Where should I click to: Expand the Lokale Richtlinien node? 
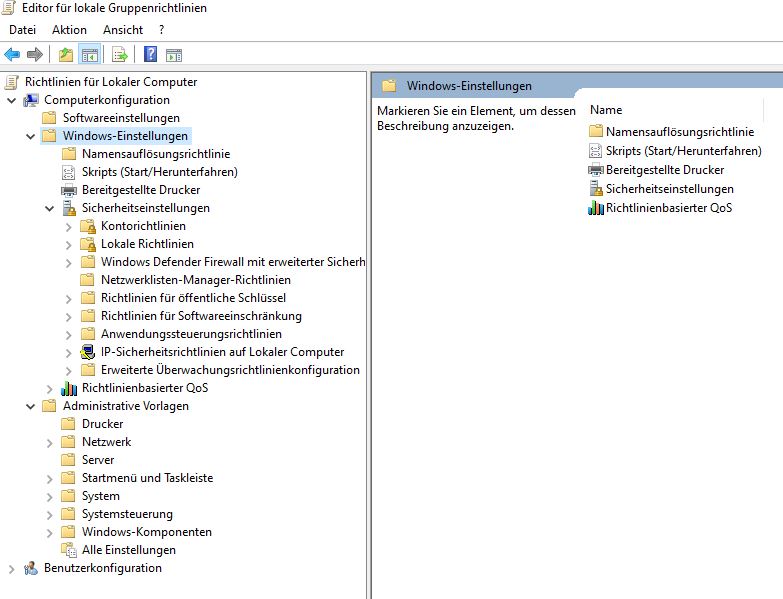68,245
